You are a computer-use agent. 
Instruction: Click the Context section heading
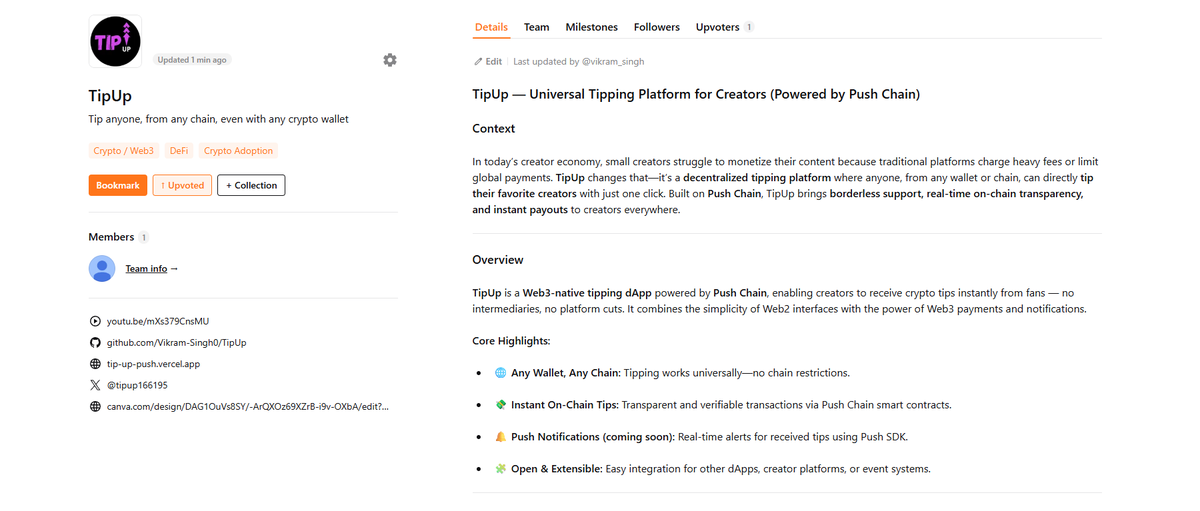[494, 128]
